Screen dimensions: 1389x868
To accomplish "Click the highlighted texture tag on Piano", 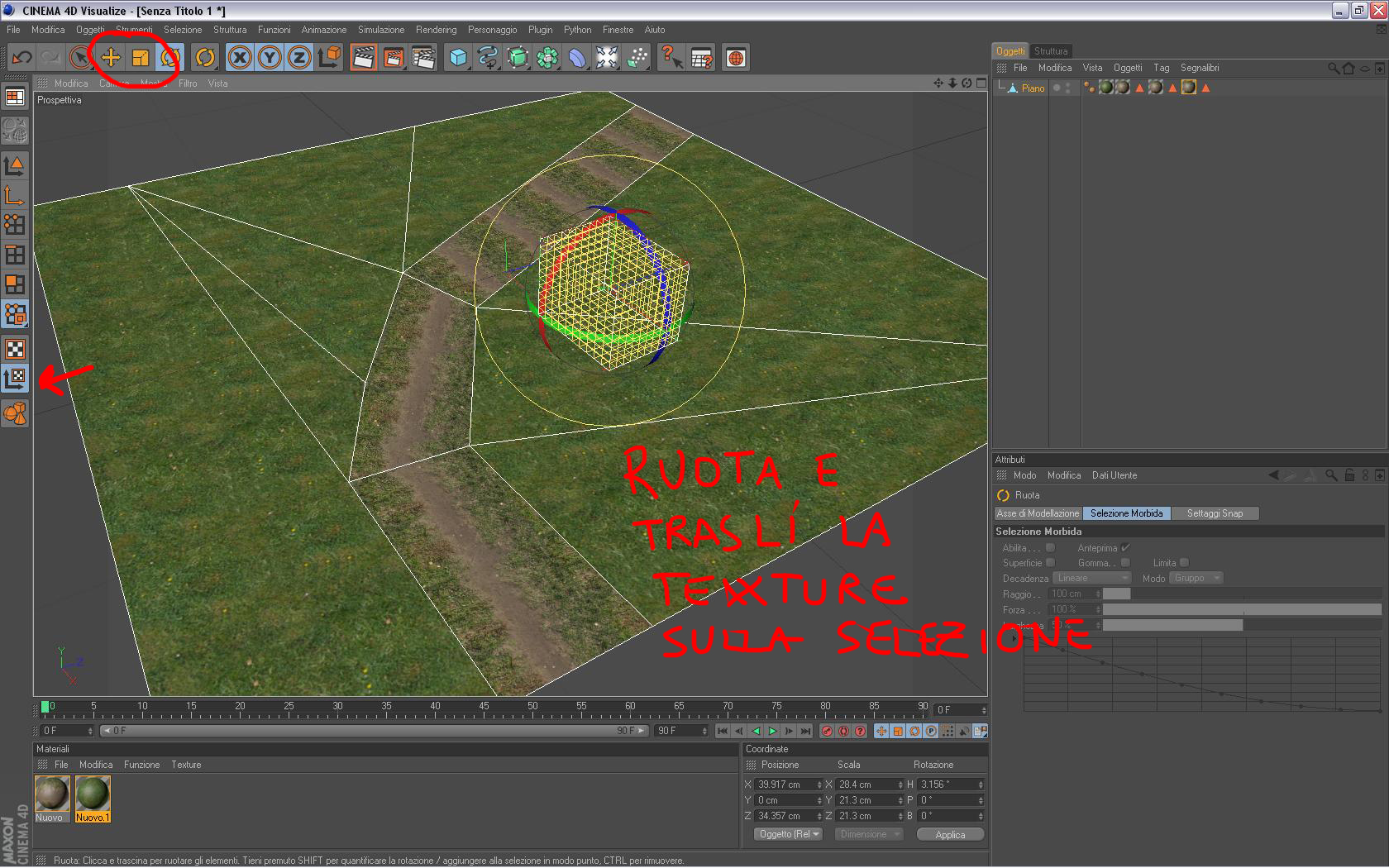I will click(1188, 88).
